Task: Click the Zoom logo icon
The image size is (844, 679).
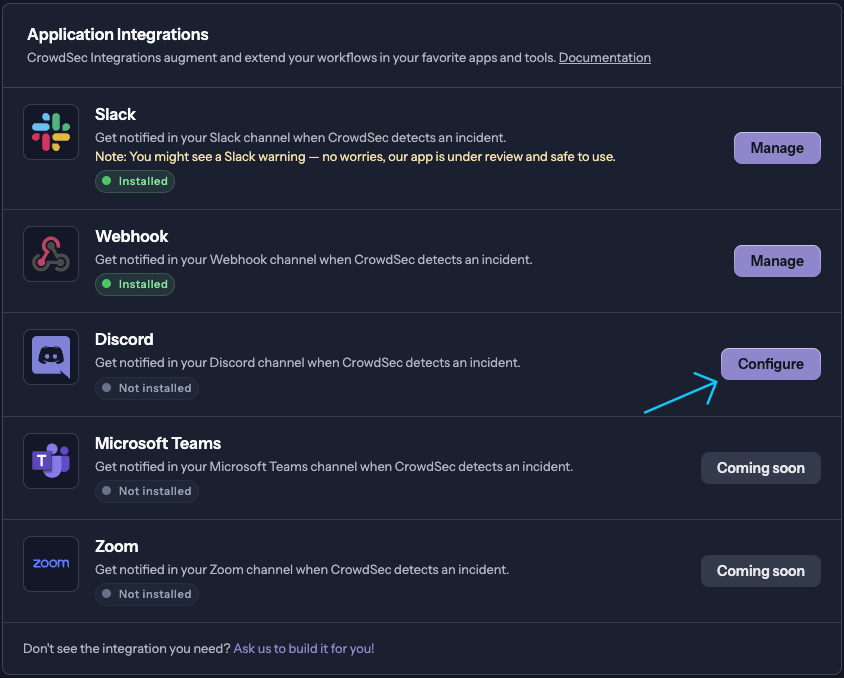Action: pyautogui.click(x=51, y=563)
